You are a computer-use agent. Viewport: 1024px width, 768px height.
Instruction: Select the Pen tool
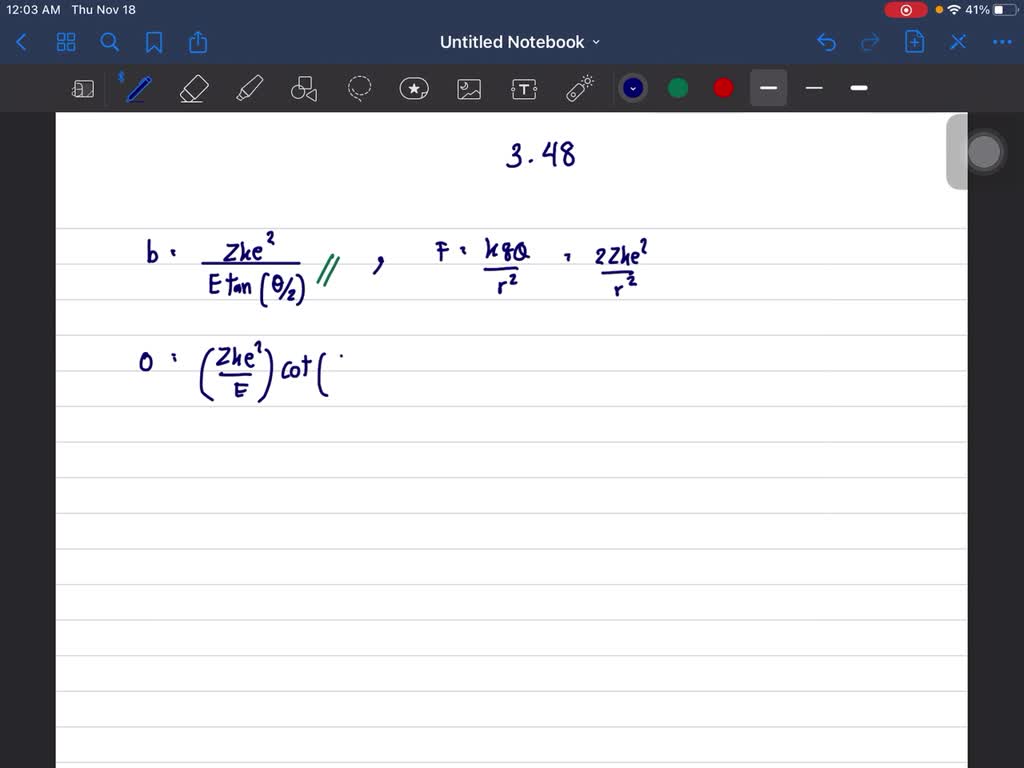[138, 88]
